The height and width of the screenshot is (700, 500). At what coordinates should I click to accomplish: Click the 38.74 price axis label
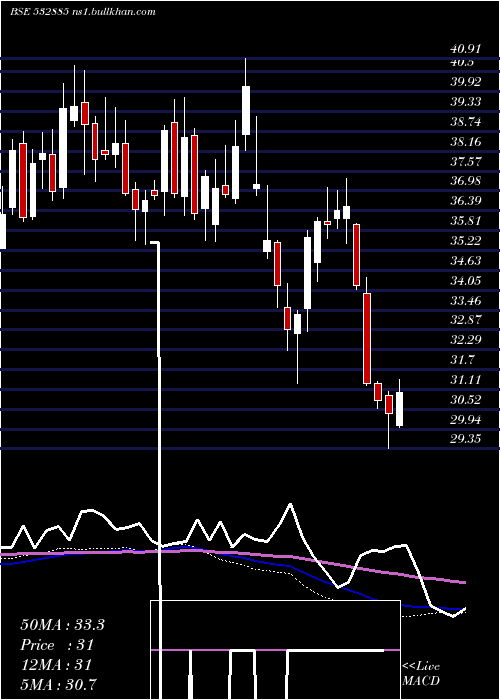tap(466, 122)
